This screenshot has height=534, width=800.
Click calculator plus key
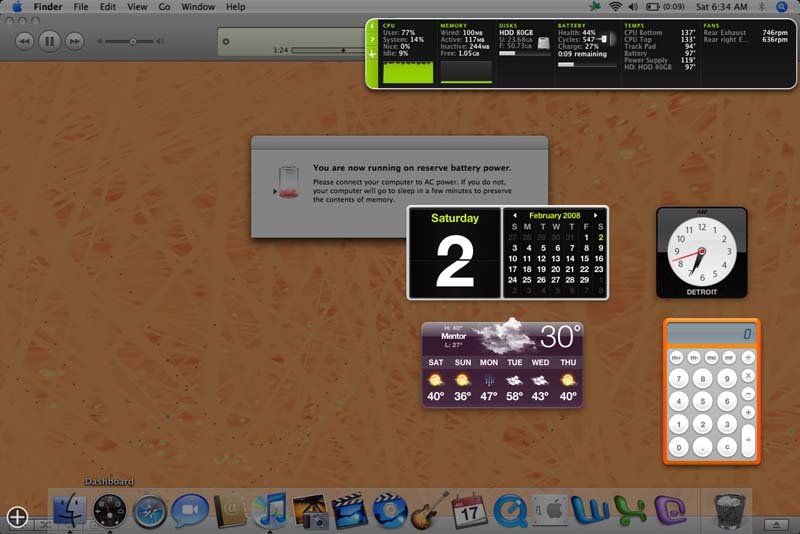748,412
